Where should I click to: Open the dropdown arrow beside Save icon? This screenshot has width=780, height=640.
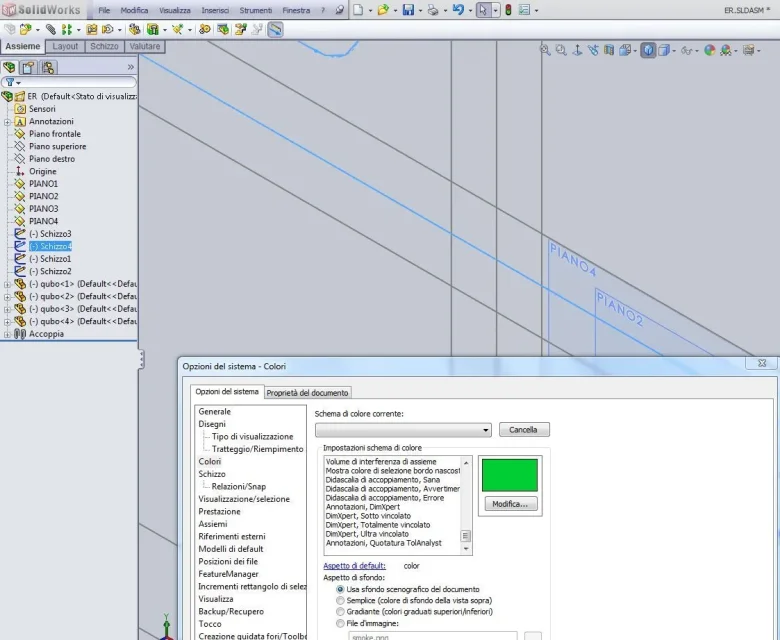click(420, 10)
